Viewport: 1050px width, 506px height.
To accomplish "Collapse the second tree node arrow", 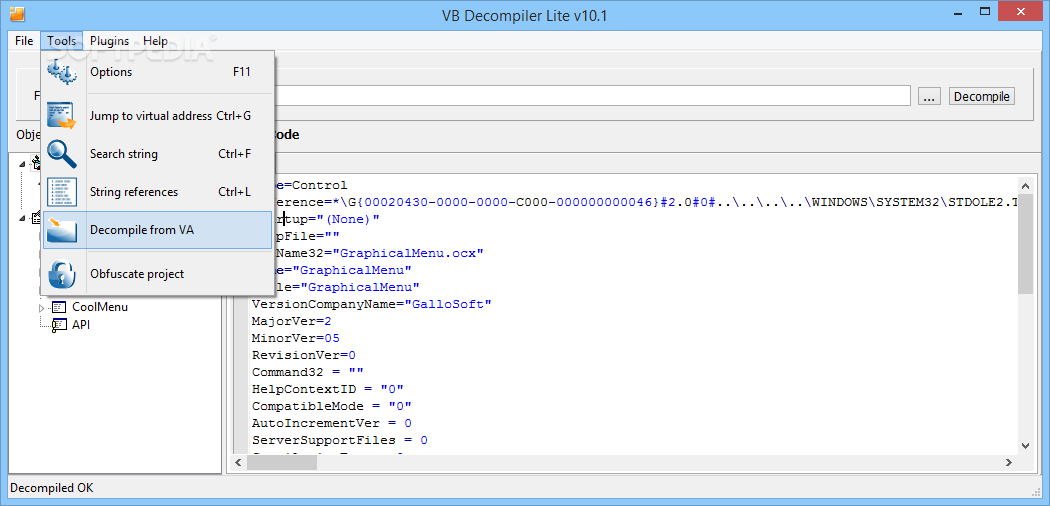I will click(x=23, y=218).
